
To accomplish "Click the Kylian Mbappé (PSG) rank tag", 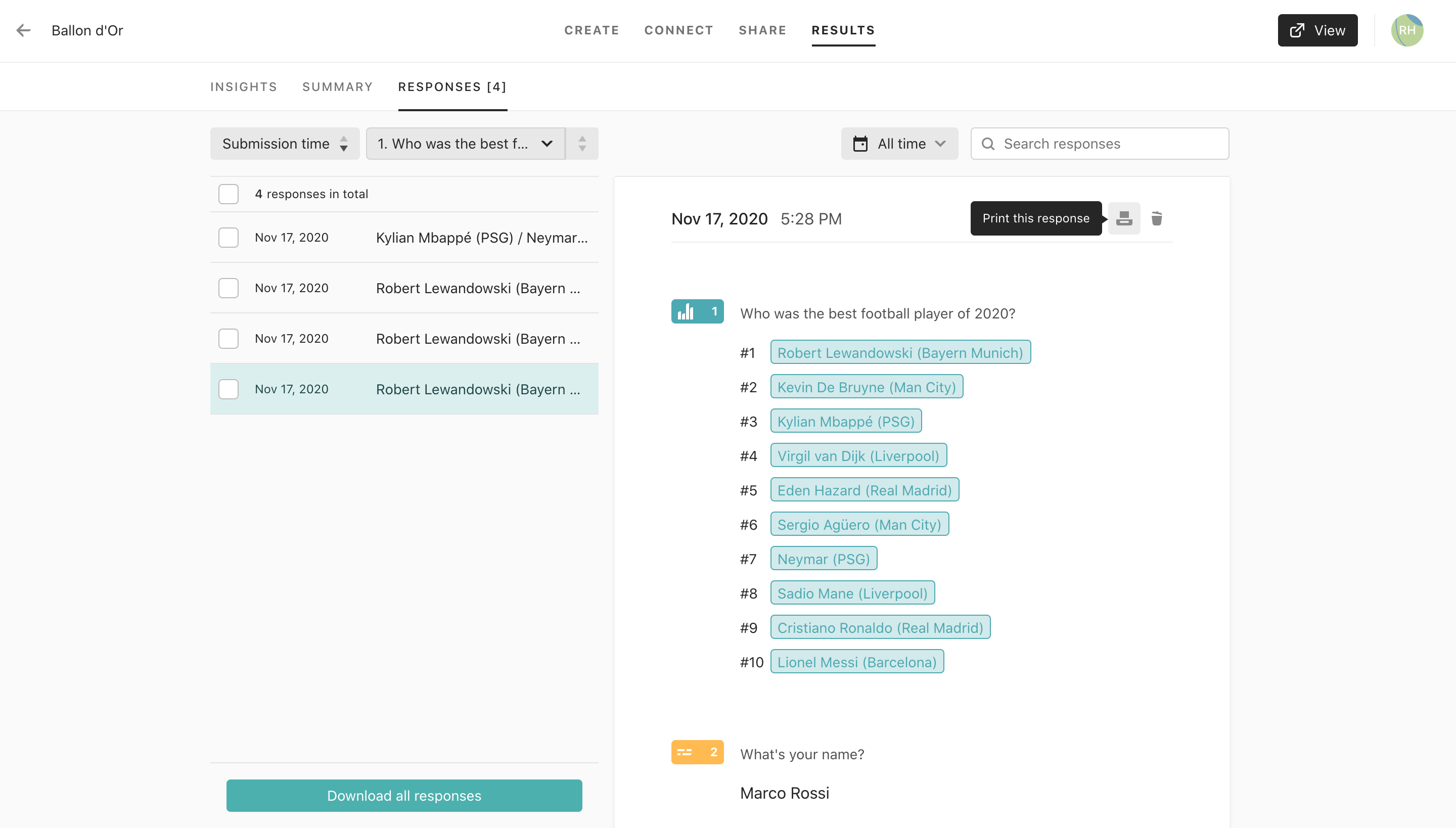I will point(846,422).
